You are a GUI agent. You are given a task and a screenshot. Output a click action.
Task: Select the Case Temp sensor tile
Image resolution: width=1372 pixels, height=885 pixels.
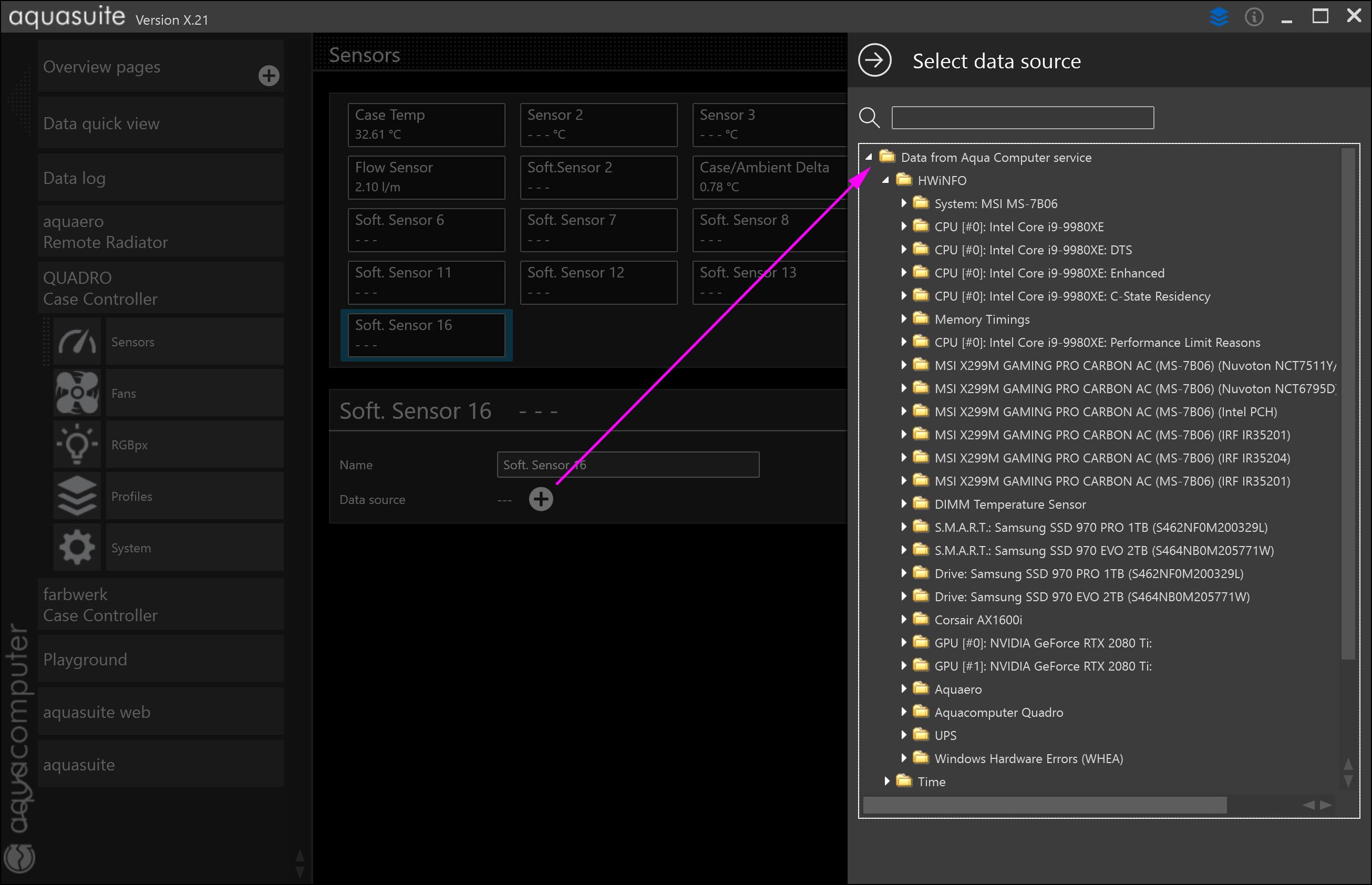tap(426, 124)
